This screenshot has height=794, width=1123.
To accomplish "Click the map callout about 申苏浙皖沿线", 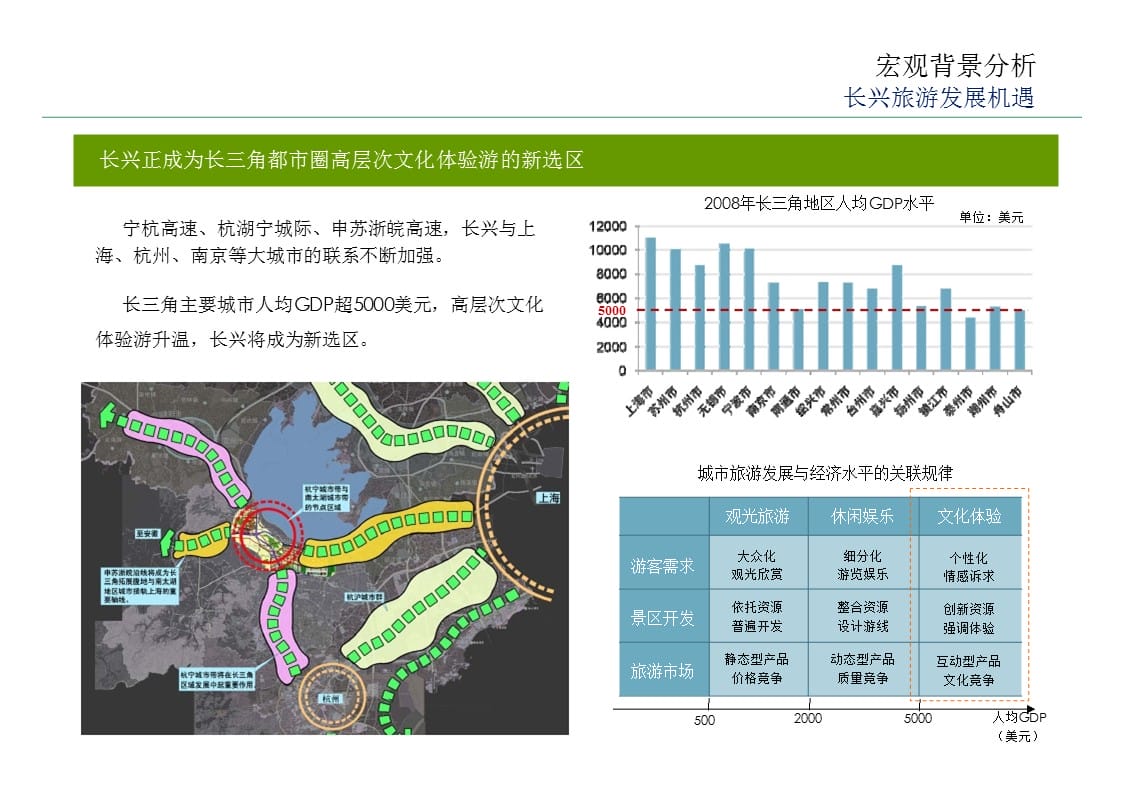I will click(139, 586).
